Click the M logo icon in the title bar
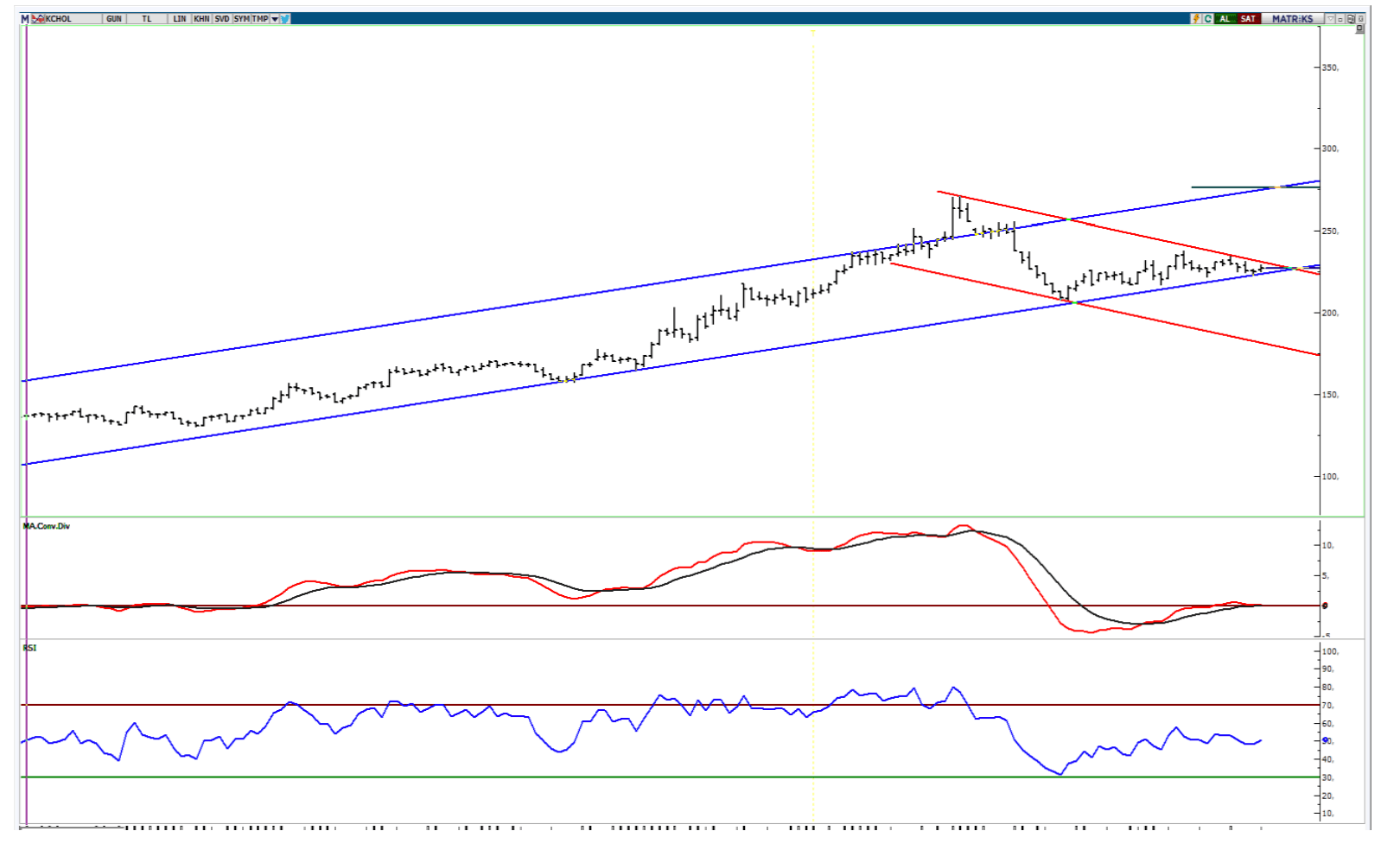Viewport: 1400px width, 850px height. [x=25, y=18]
